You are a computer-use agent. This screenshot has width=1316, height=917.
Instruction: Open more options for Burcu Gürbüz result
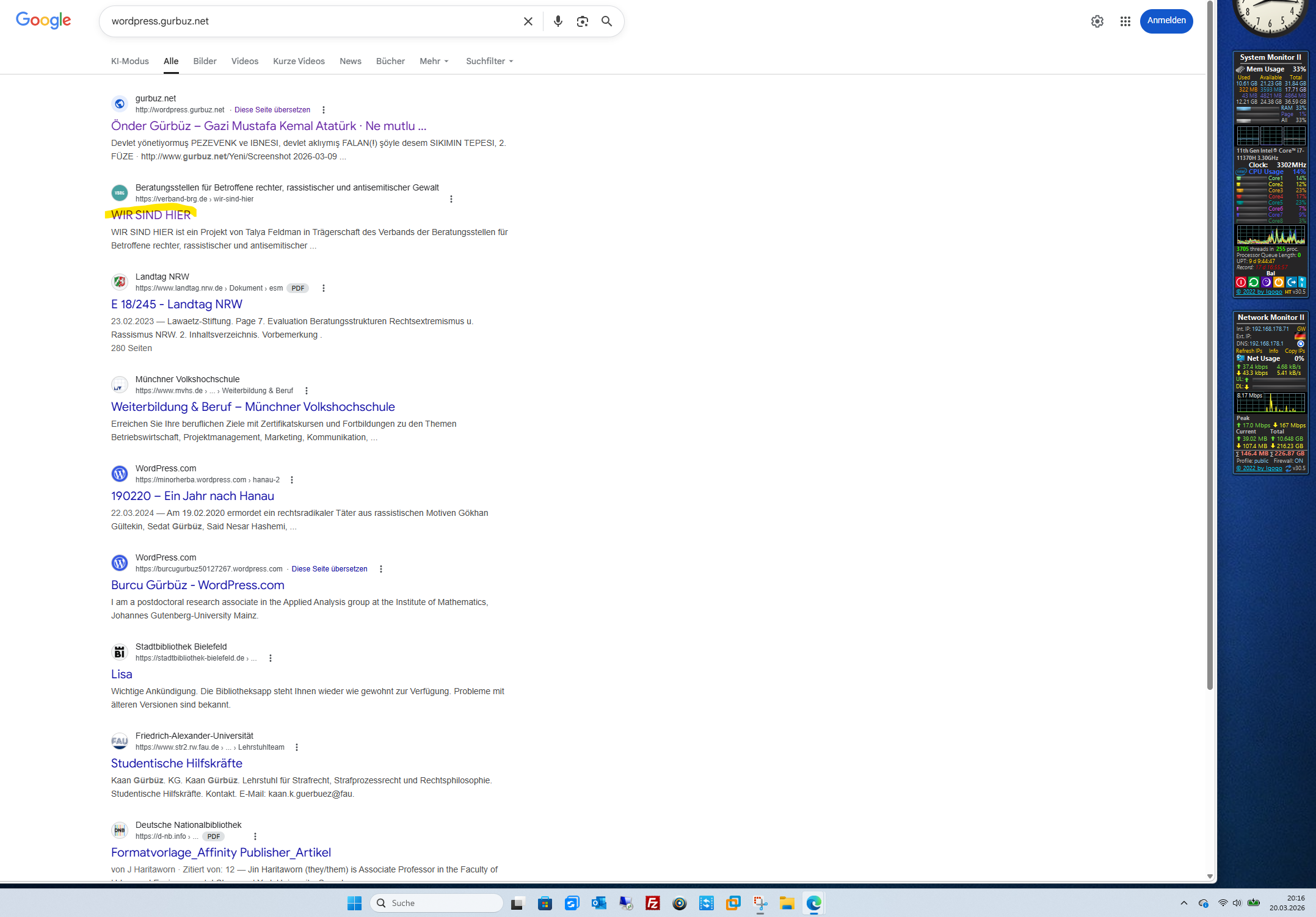pos(381,569)
